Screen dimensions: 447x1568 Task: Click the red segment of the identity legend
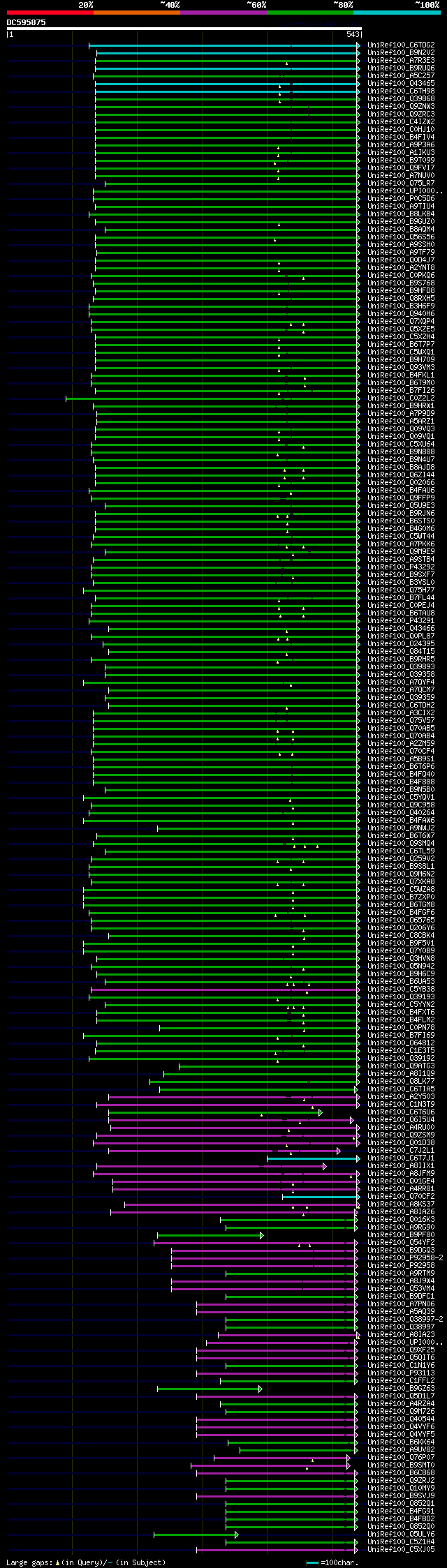50,13
